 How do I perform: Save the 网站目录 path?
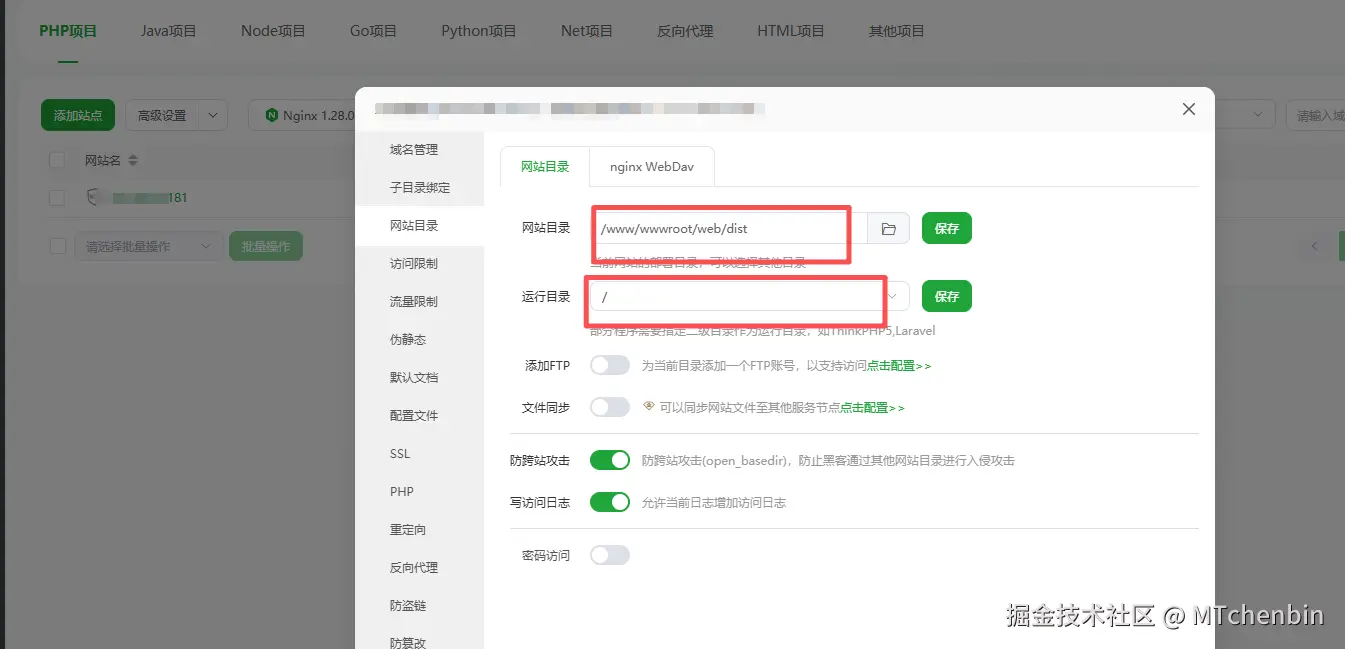tap(946, 228)
